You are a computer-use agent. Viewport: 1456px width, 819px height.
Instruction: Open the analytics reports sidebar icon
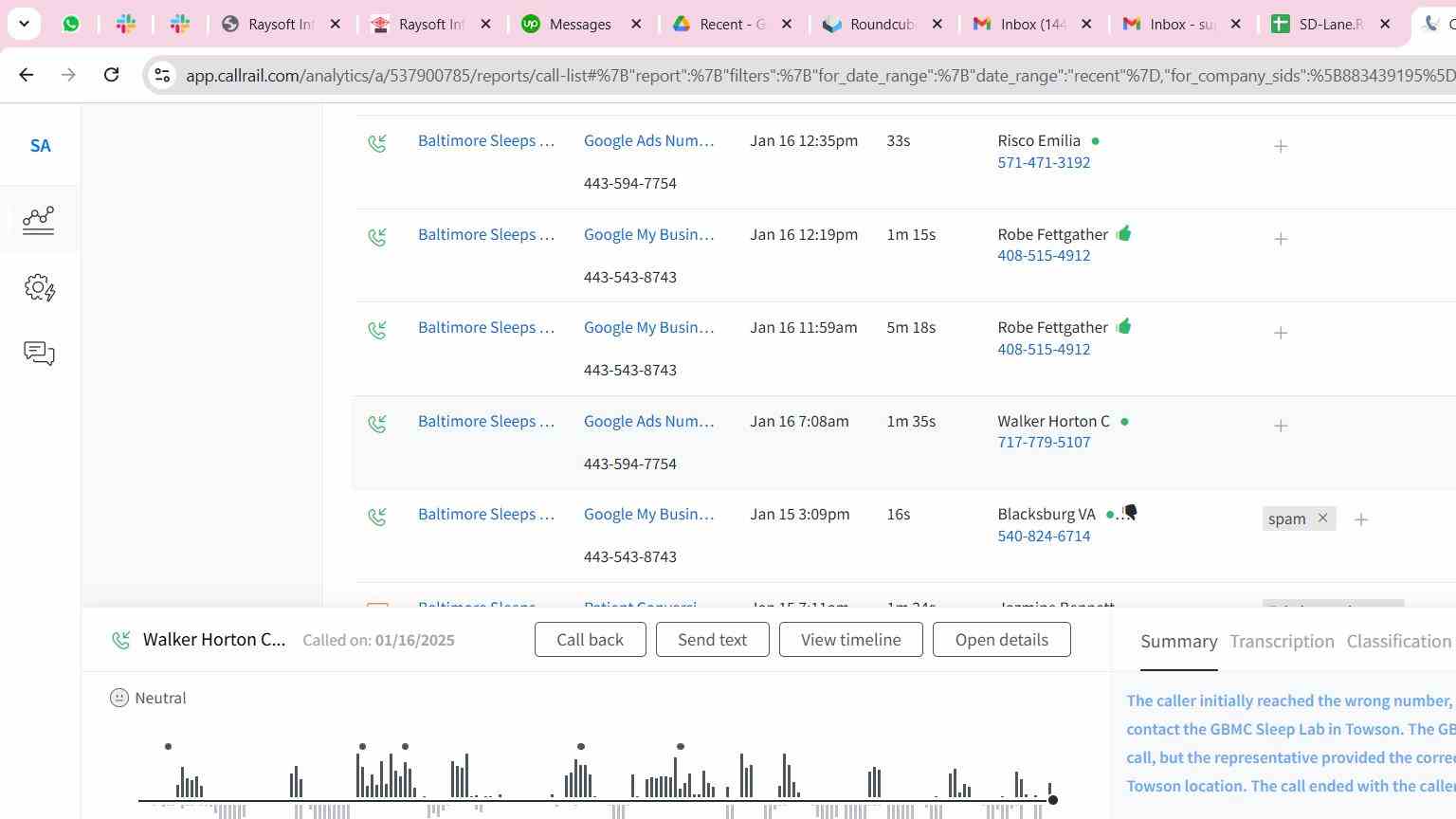click(39, 220)
